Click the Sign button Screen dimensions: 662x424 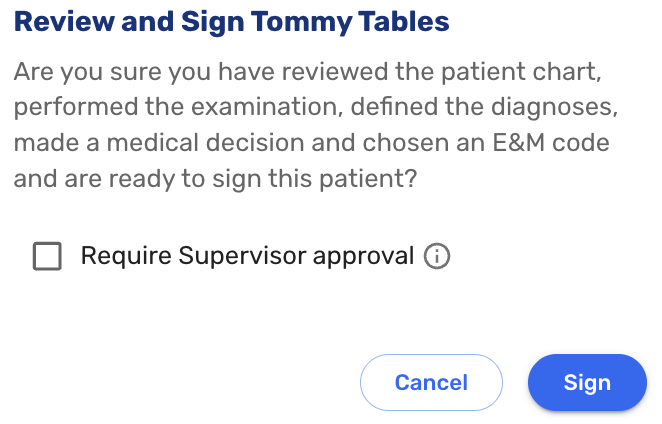pyautogui.click(x=587, y=382)
